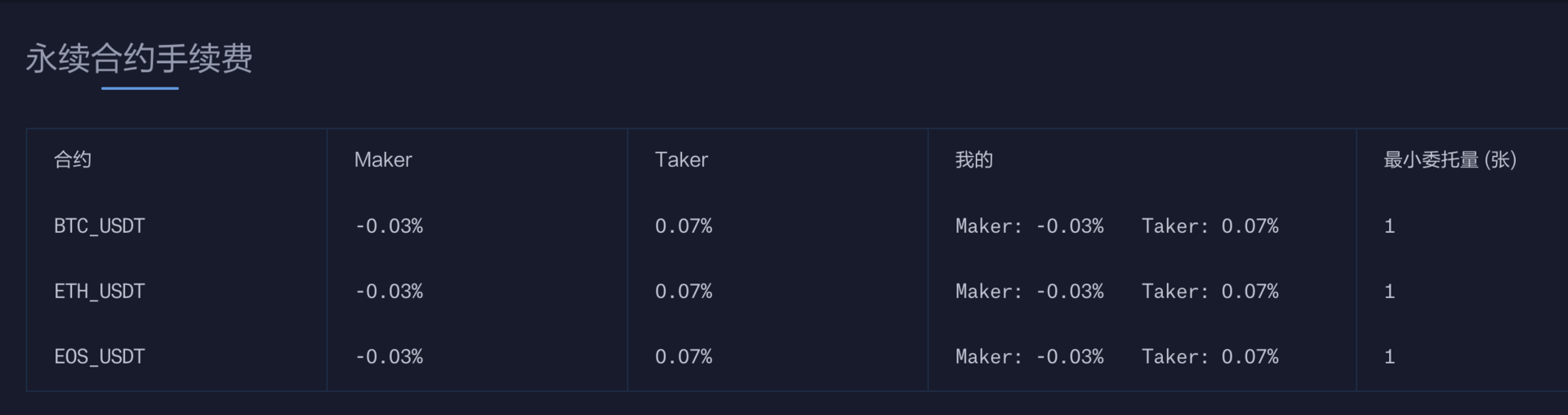Click the ETH_USDT Maker column fee value
Viewport: 1568px width, 415px height.
390,292
